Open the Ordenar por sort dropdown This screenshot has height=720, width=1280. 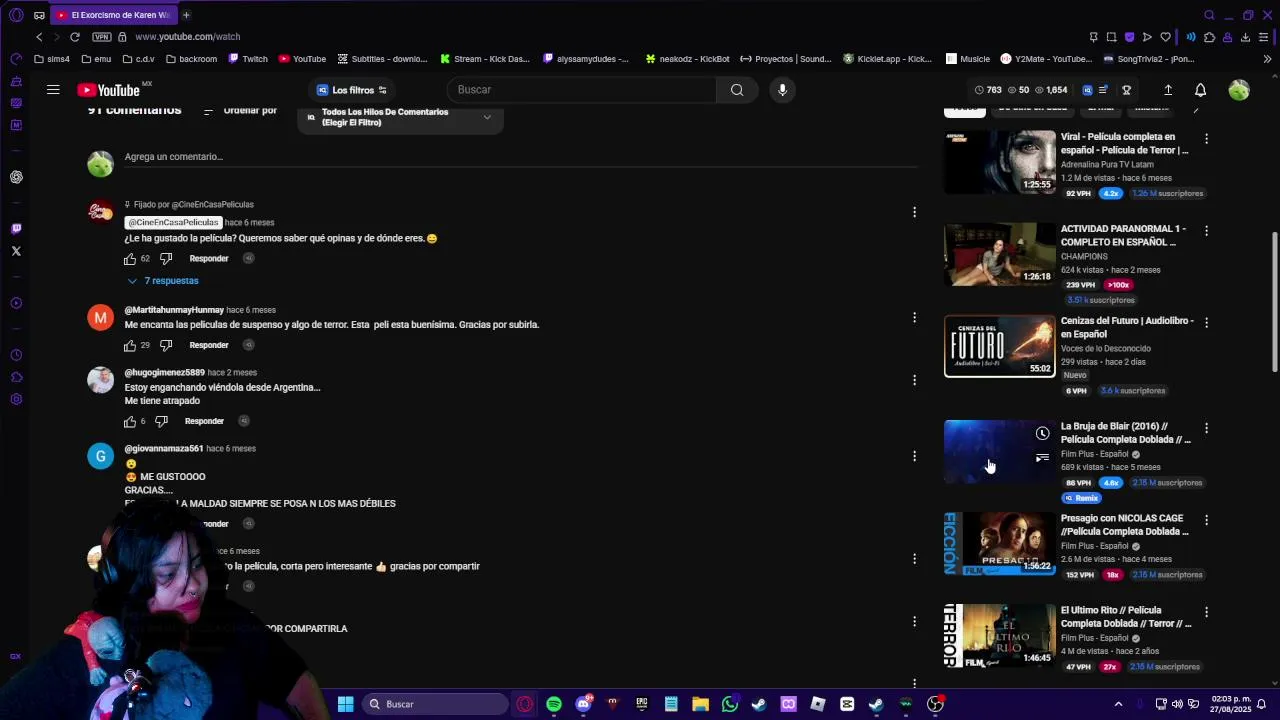coord(240,111)
